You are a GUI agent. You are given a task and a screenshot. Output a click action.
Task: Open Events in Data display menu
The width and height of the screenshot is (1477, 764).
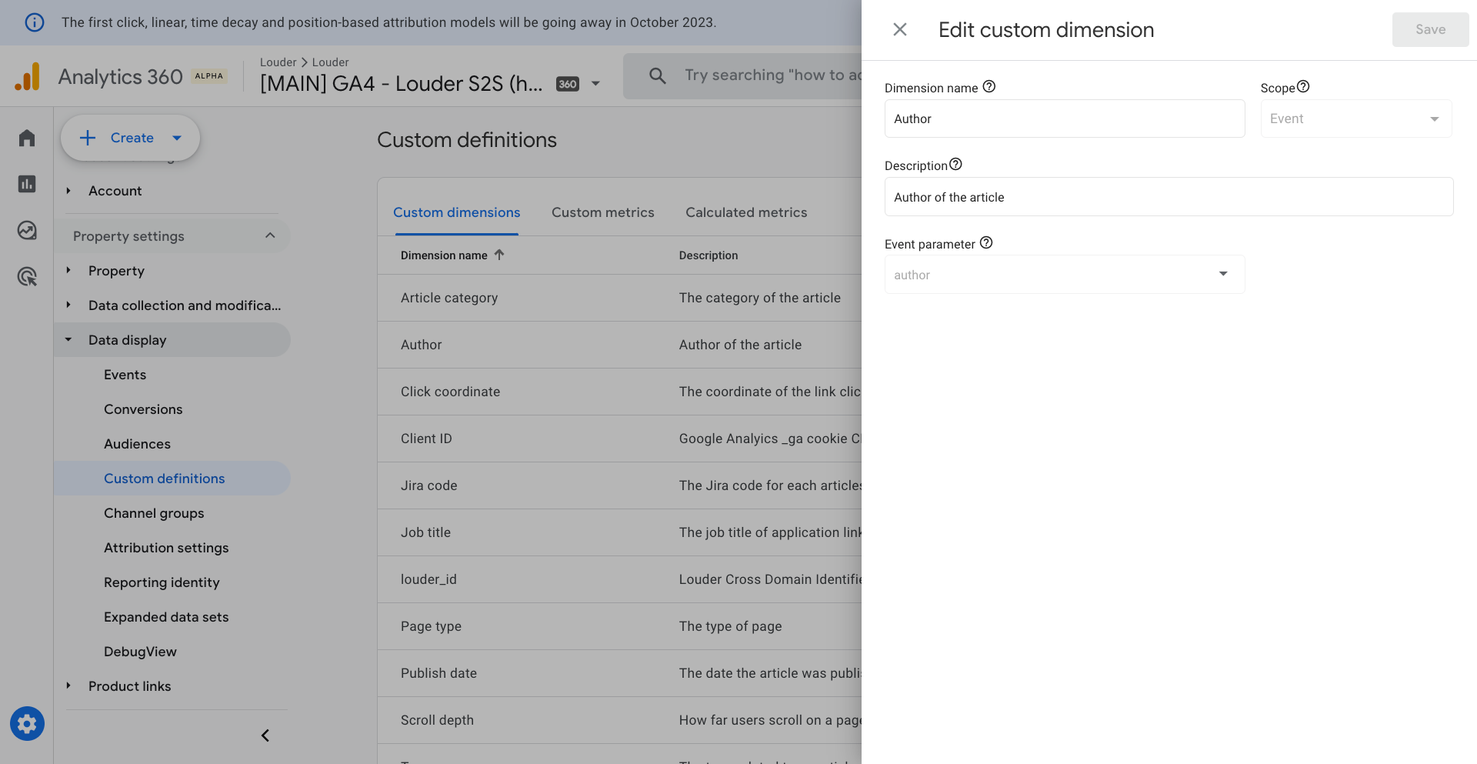(125, 375)
